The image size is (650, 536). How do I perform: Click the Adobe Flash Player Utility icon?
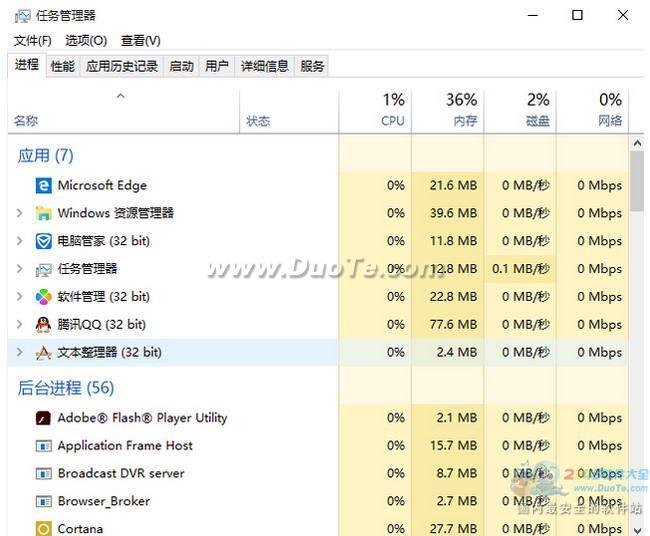tap(43, 418)
